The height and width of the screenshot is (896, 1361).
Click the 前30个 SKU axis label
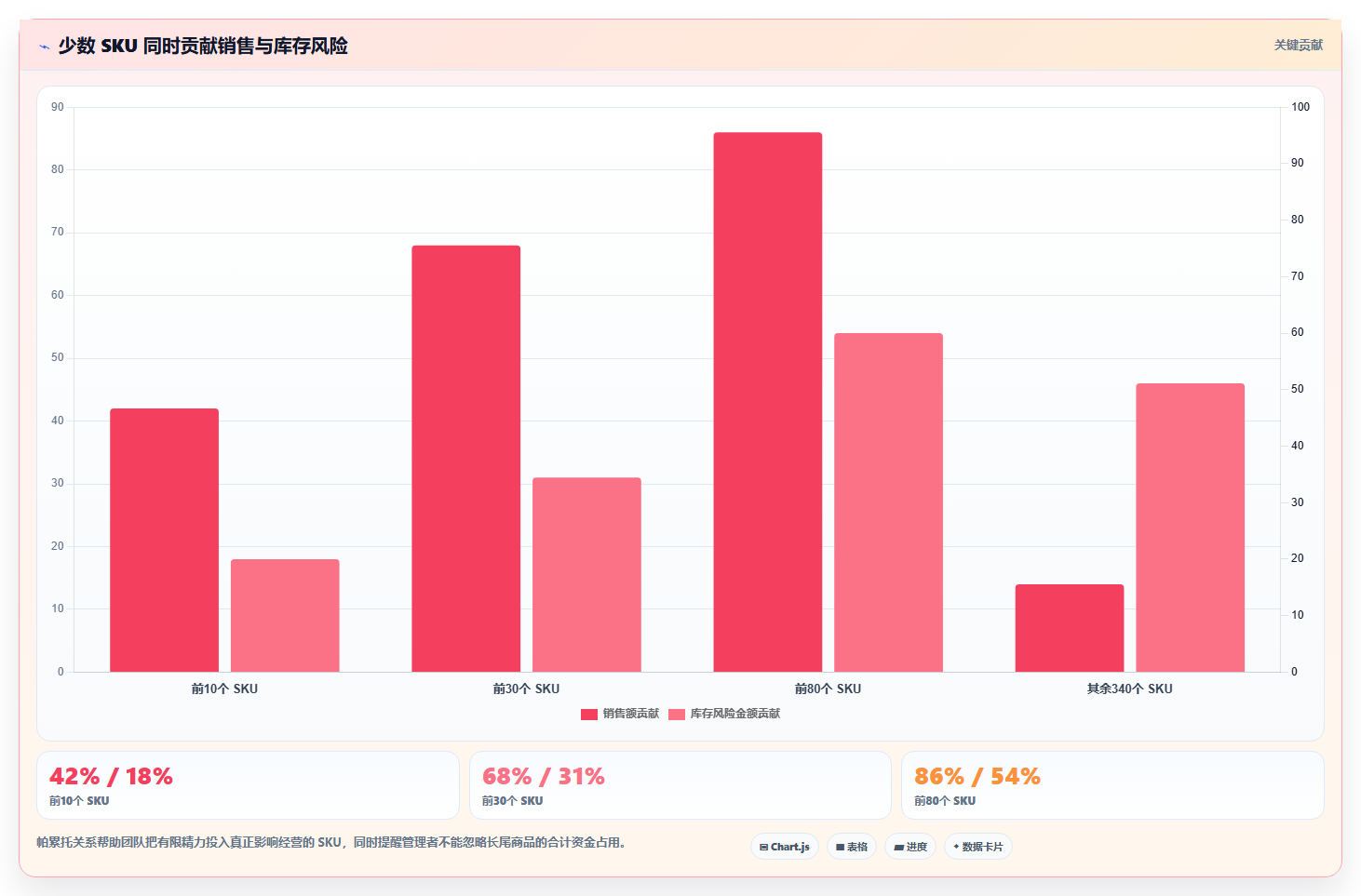coord(526,689)
